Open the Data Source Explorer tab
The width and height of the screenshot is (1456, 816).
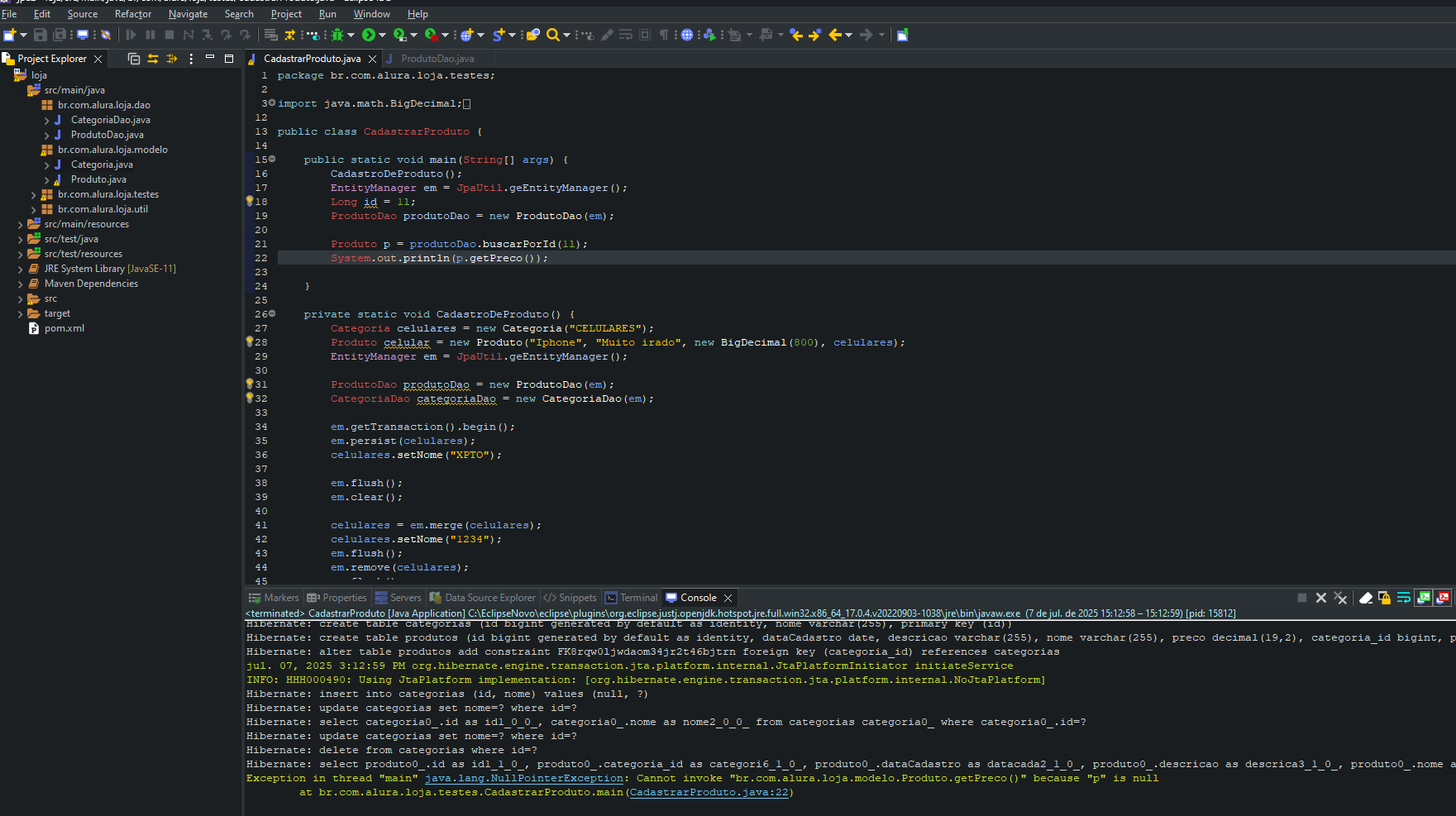point(483,598)
